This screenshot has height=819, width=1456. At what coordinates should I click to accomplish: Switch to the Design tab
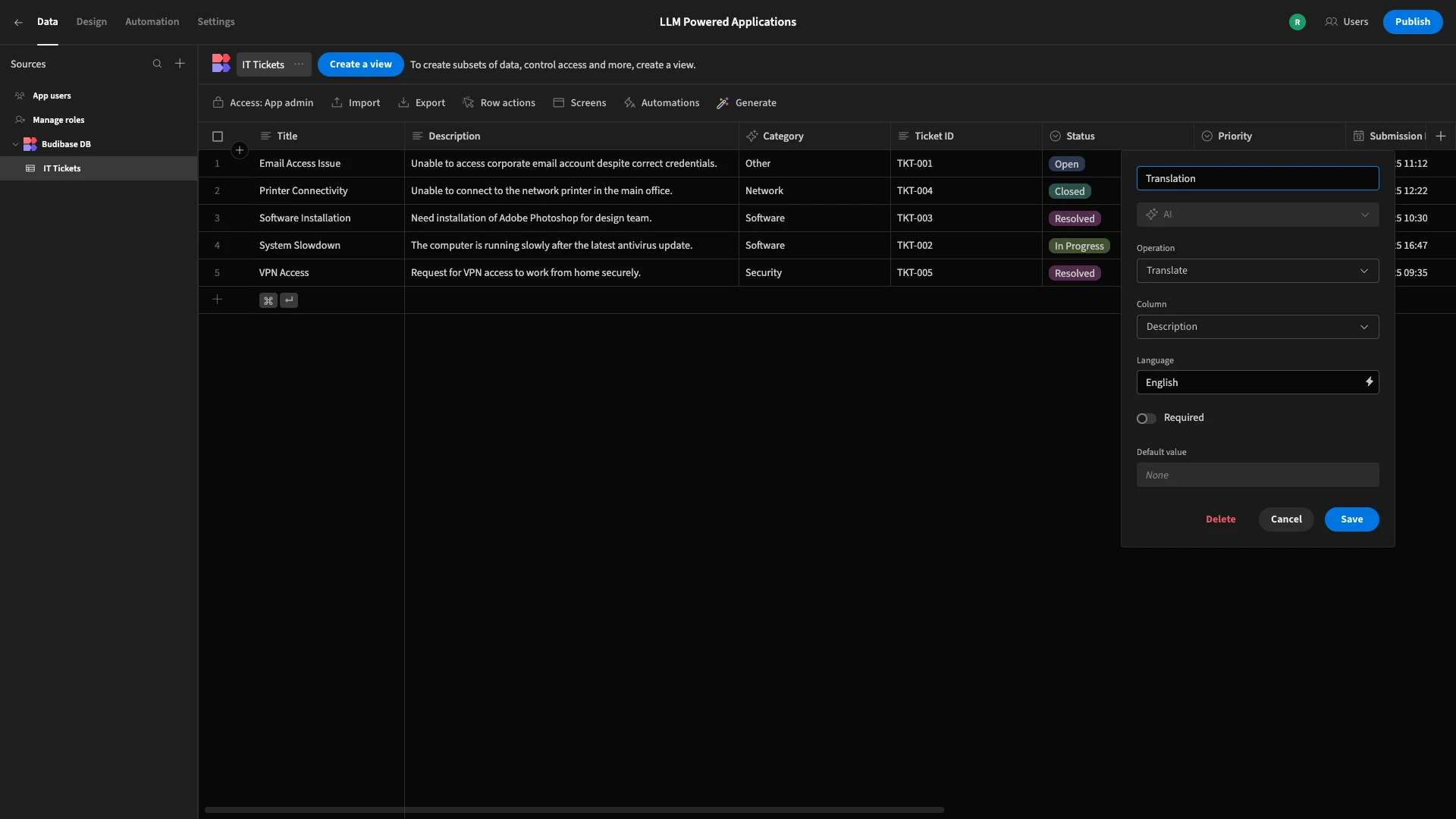pyautogui.click(x=91, y=22)
